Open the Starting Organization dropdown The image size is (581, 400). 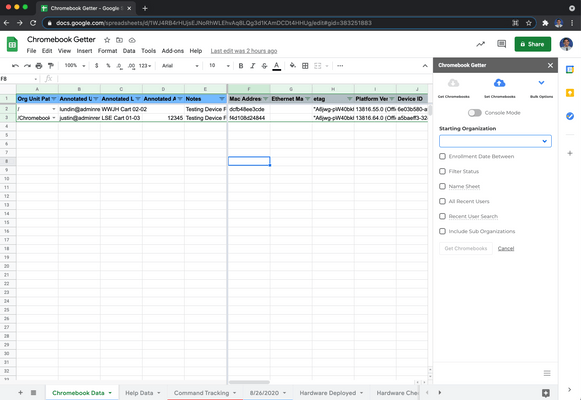[495, 141]
